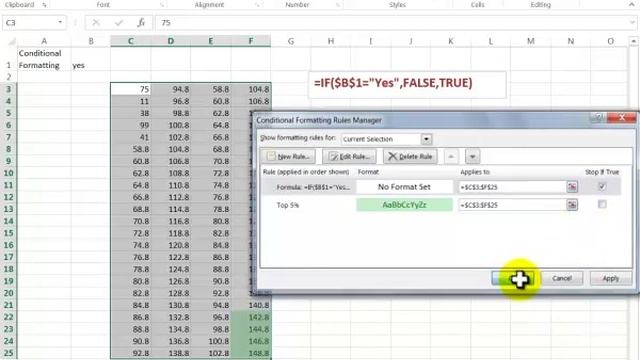Move rule up with arrow button

pyautogui.click(x=451, y=156)
